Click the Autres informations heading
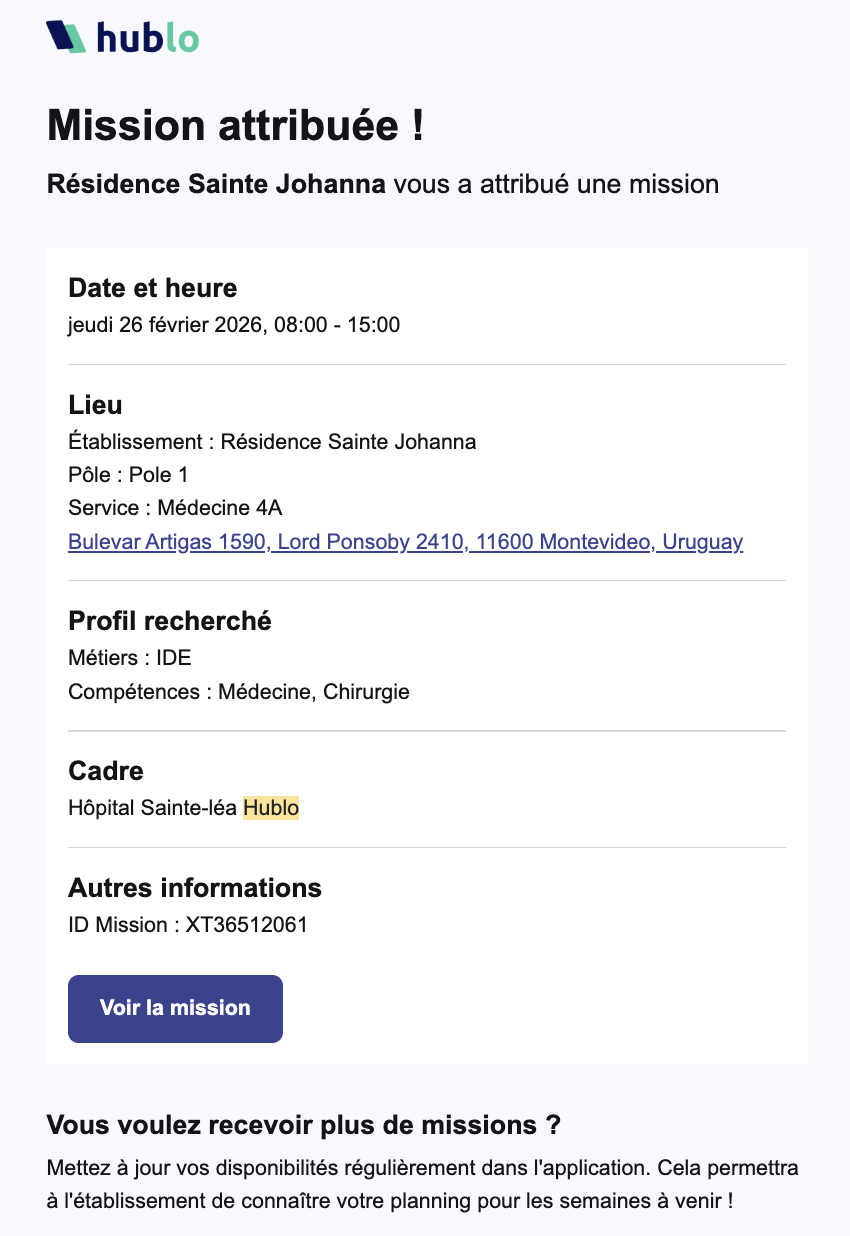Screen dimensions: 850x1236 [195, 887]
